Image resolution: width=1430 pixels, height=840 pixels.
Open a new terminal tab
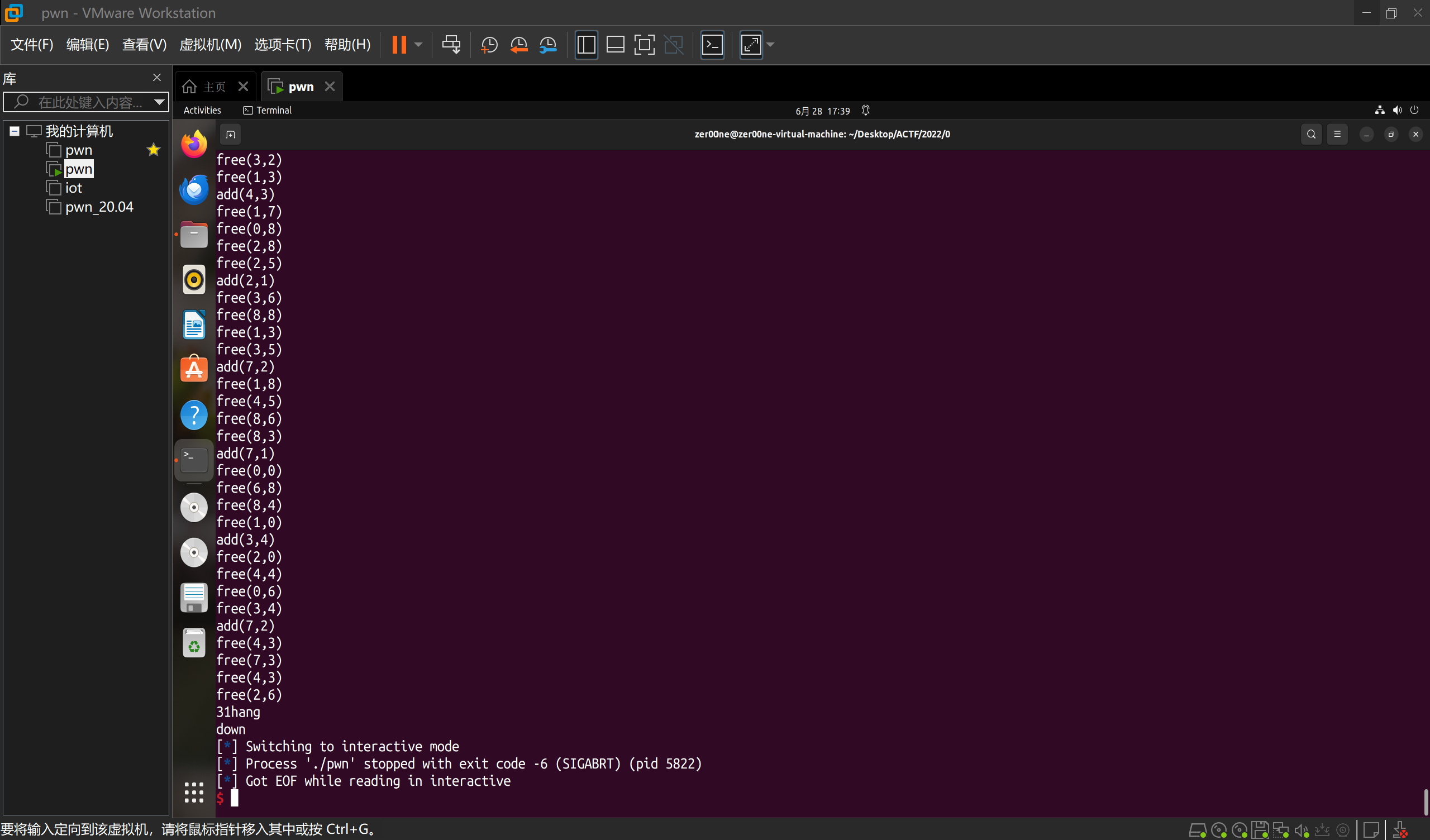230,135
